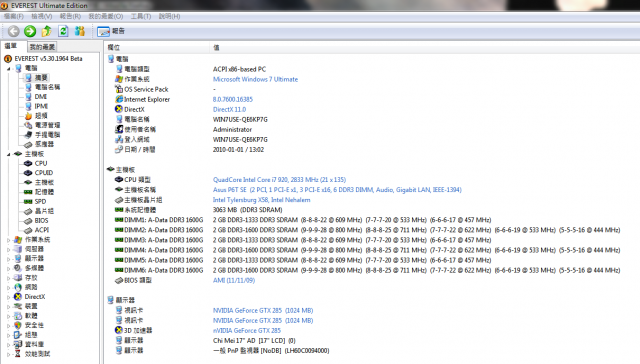Image resolution: width=640 pixels, height=364 pixels.
Task: Click the two-people user toolbar icon
Action: coord(80,31)
